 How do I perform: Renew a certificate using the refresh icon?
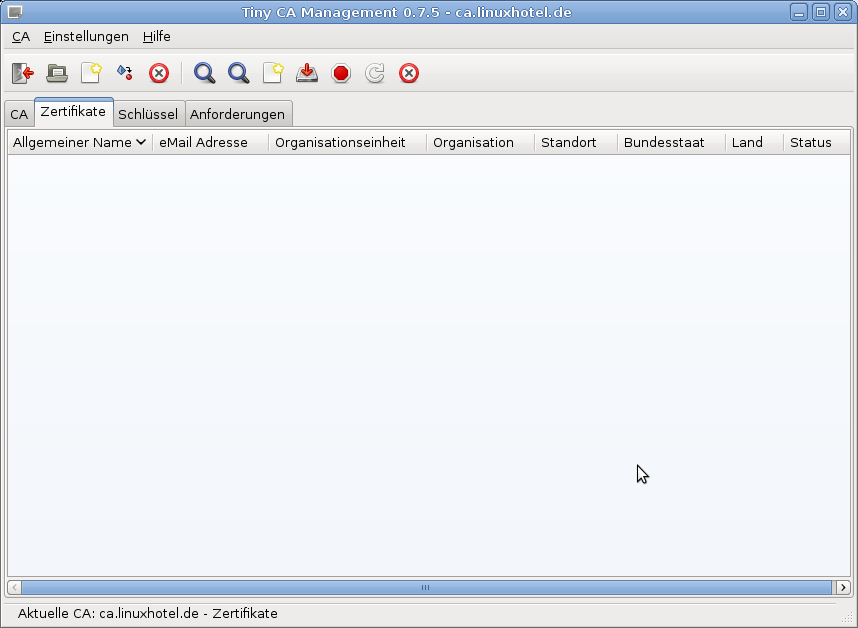click(x=374, y=73)
